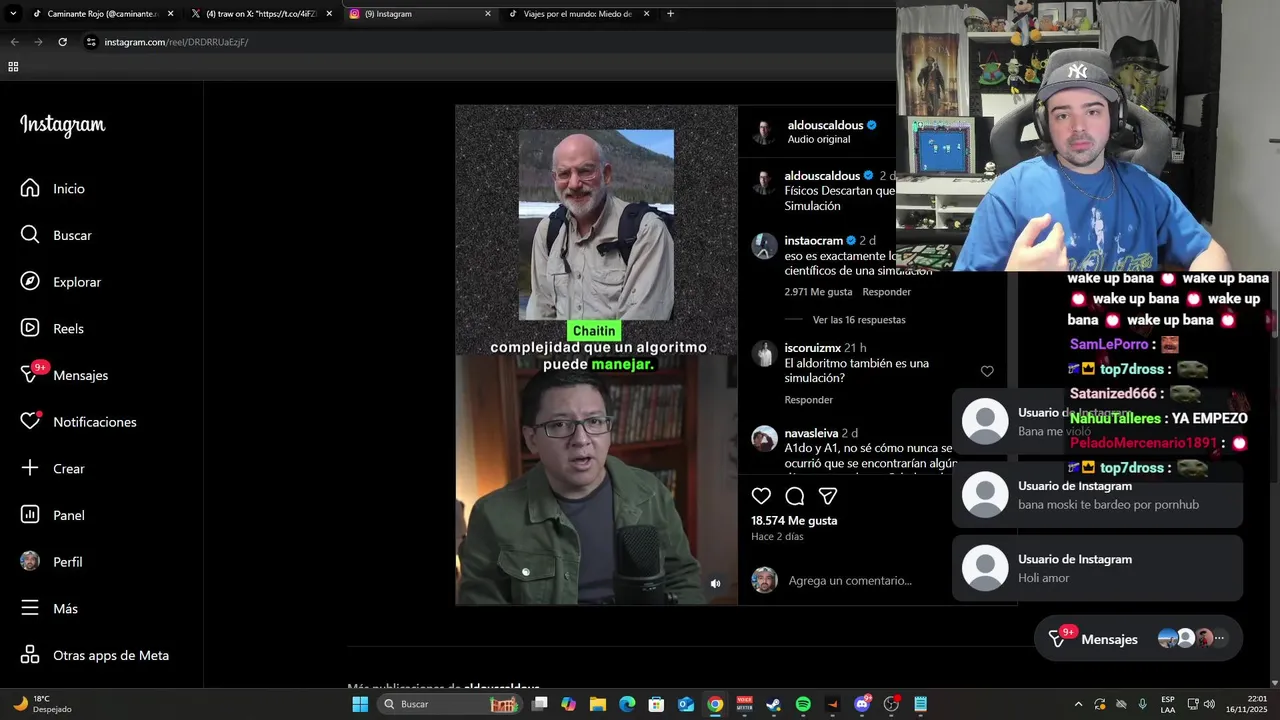This screenshot has height=720, width=1280.
Task: Click the Instagram logo
Action: click(x=62, y=125)
